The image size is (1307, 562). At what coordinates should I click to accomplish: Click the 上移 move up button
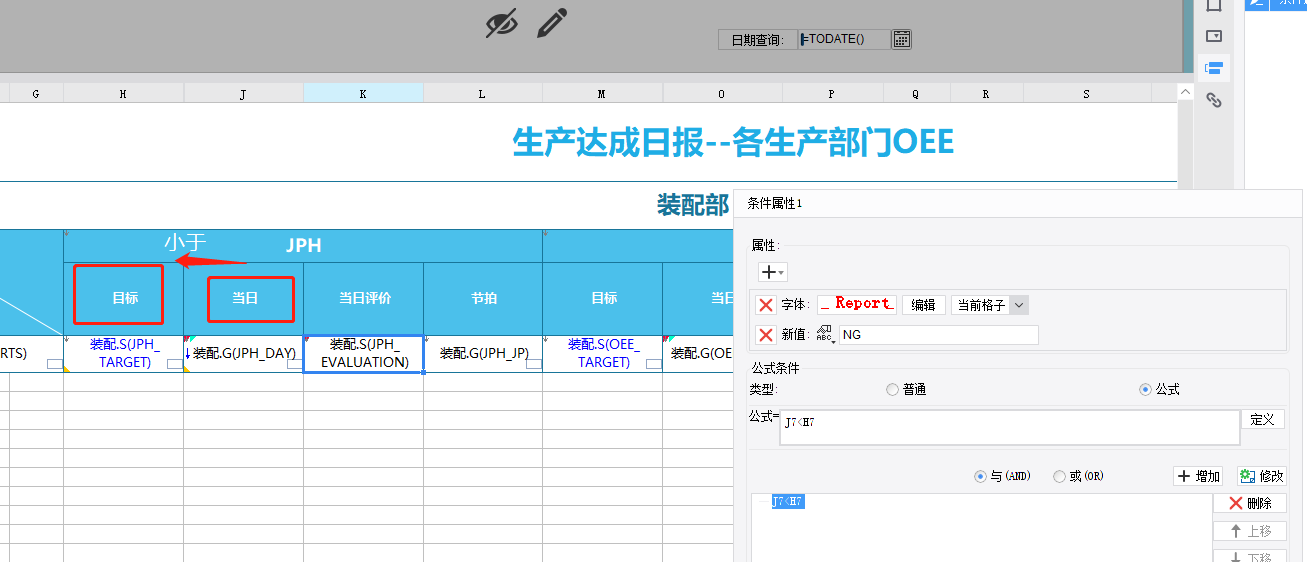[1249, 532]
